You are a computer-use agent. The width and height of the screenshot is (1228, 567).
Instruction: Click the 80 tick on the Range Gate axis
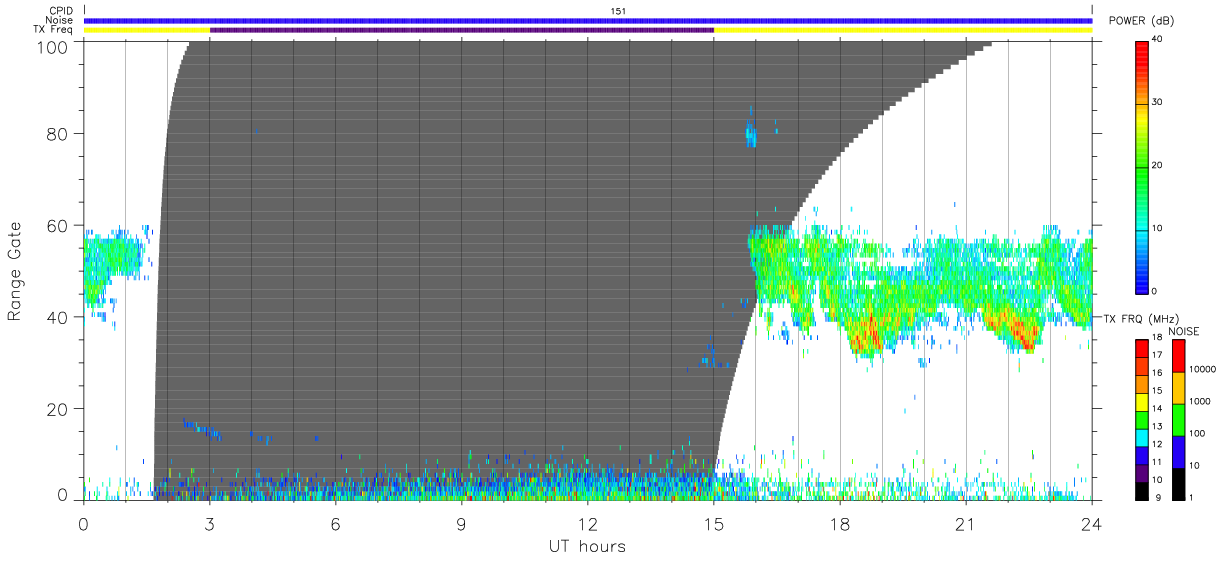click(59, 133)
